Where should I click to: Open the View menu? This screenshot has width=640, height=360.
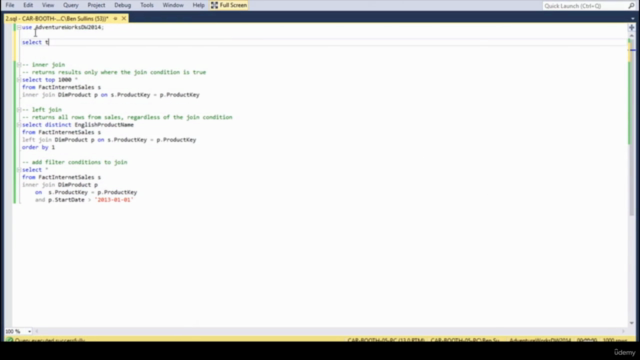click(48, 5)
